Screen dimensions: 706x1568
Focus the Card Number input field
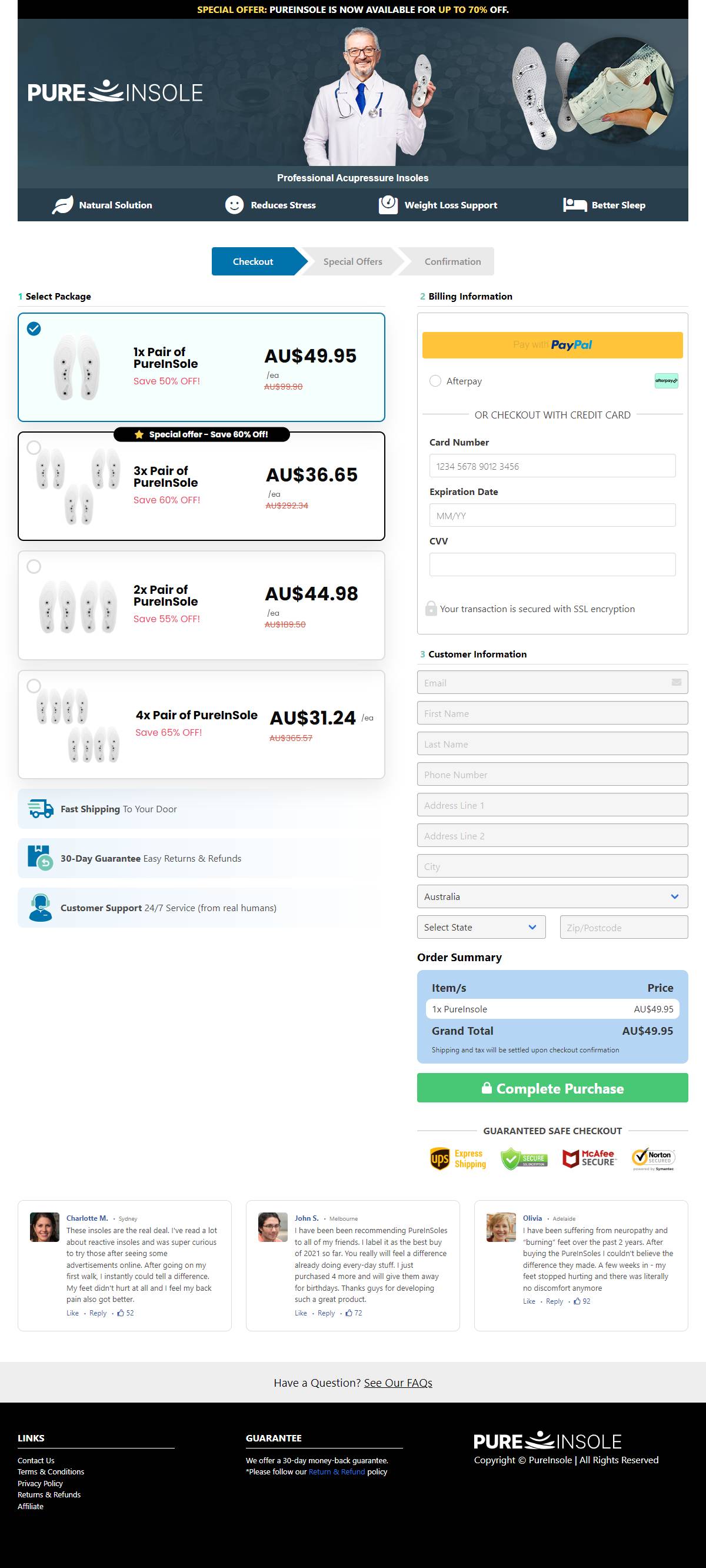tap(552, 466)
